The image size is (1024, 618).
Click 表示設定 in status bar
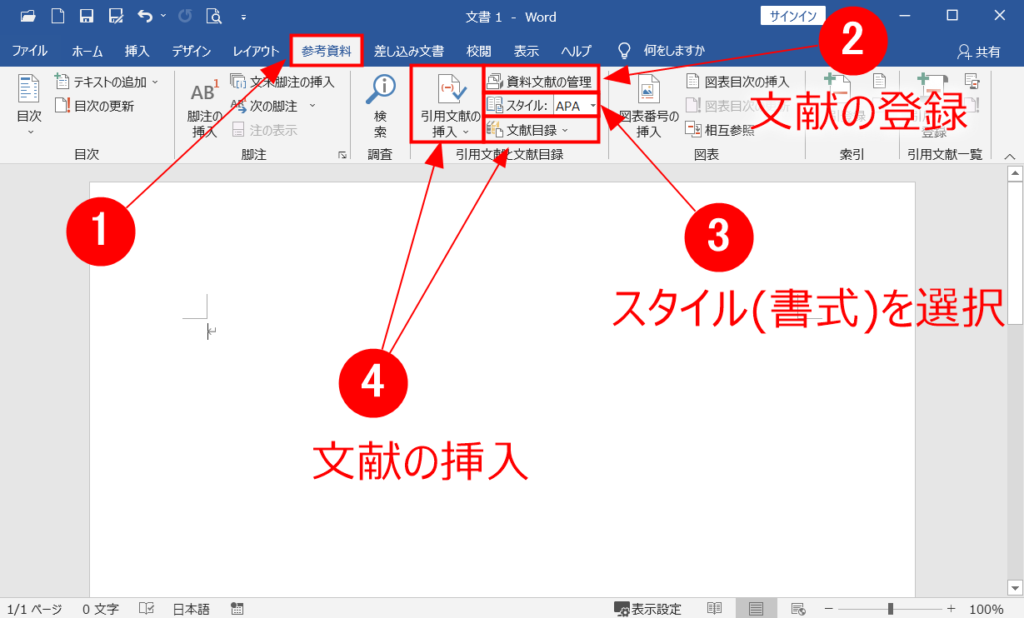point(648,609)
